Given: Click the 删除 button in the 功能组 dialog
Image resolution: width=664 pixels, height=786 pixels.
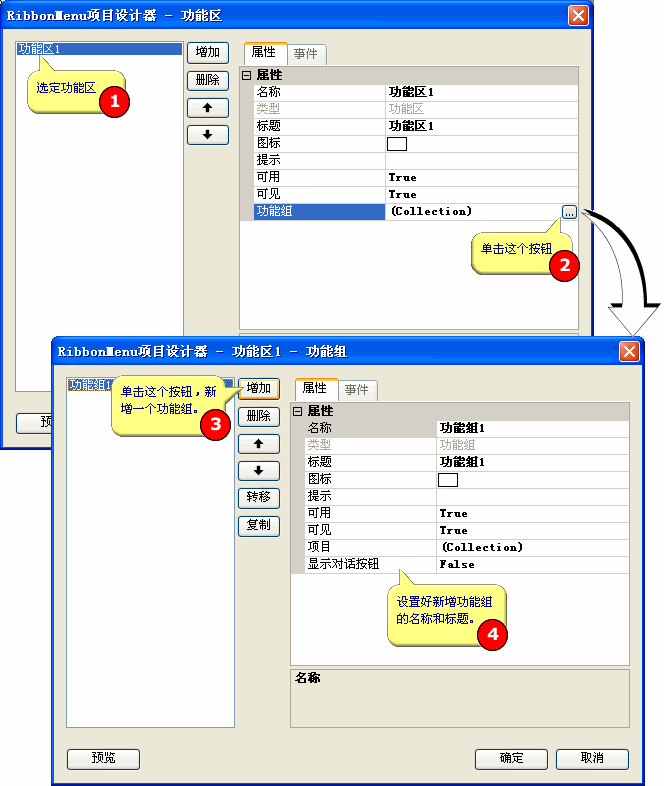Looking at the screenshot, I should 259,415.
